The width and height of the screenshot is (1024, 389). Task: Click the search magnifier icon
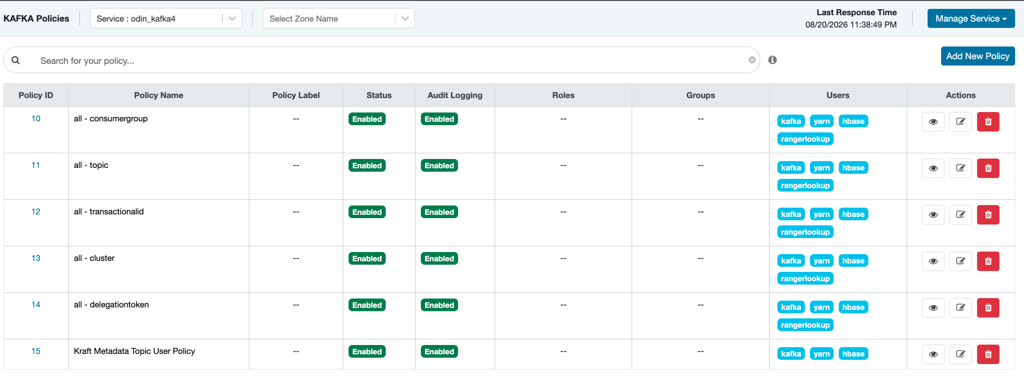point(16,60)
